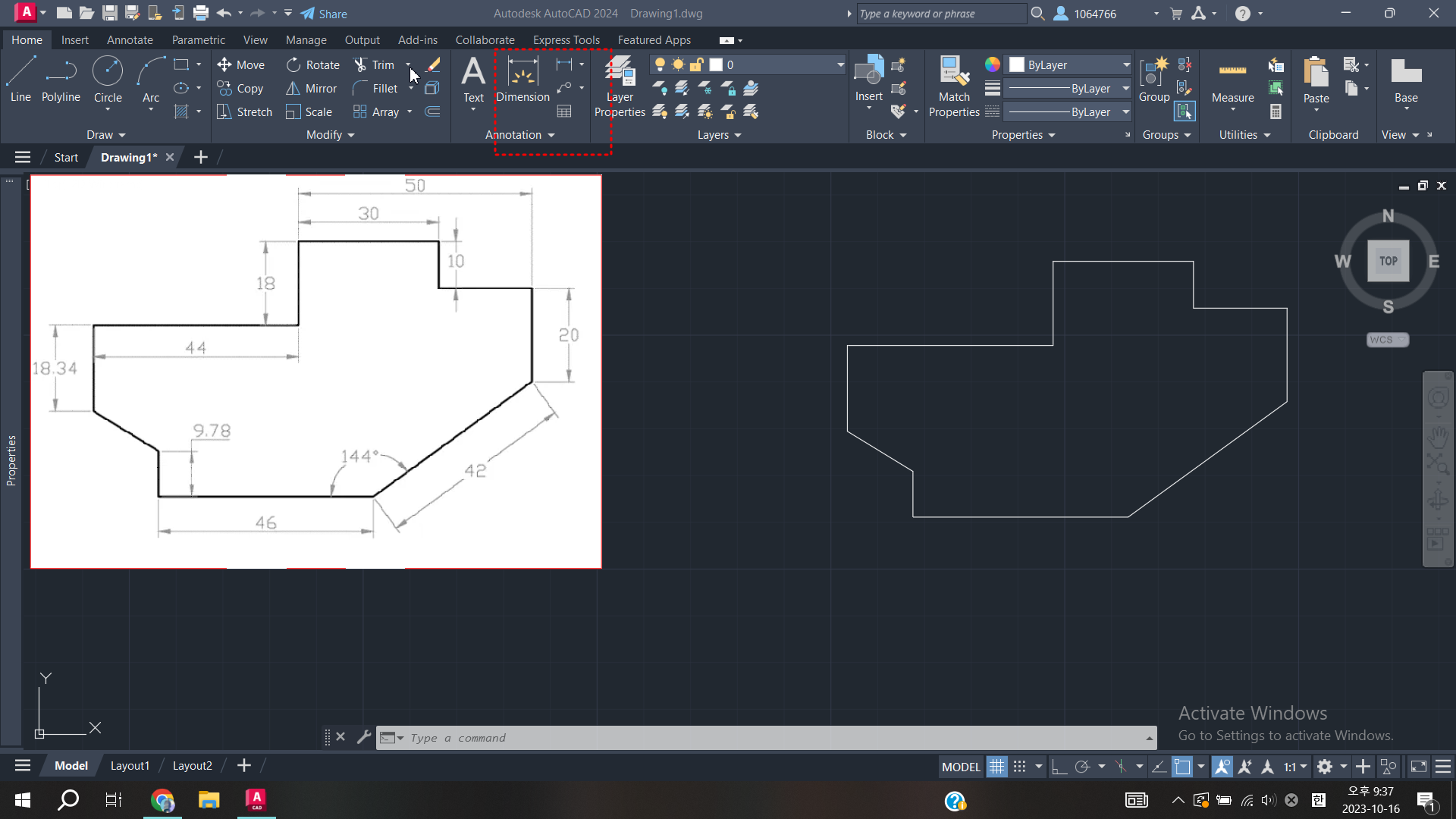This screenshot has height=819, width=1456.
Task: Open the Layout1 tab
Action: 130,766
